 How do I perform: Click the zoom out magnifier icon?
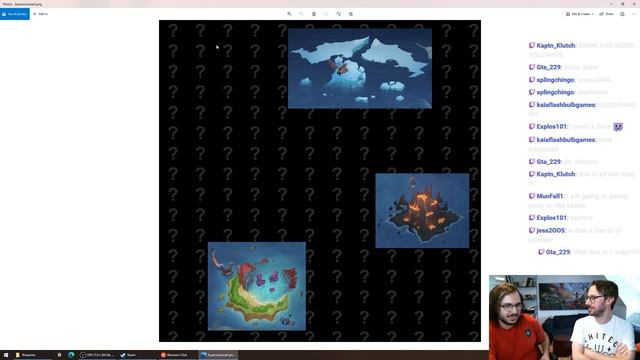302,14
